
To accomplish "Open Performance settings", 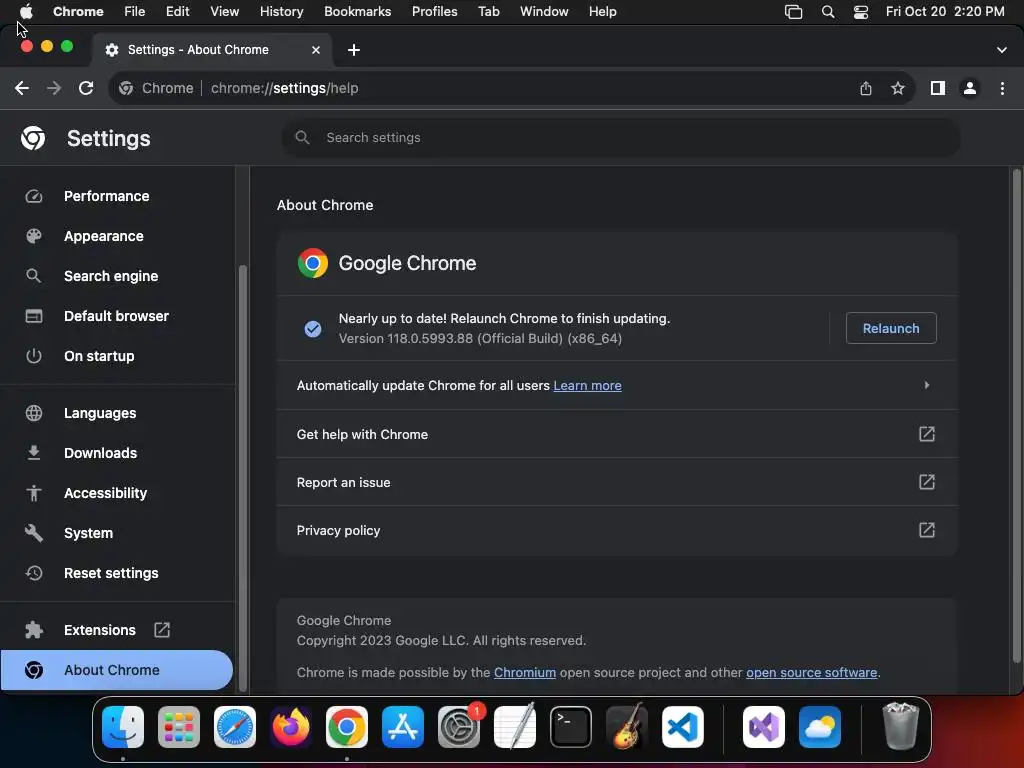I will [x=106, y=197].
